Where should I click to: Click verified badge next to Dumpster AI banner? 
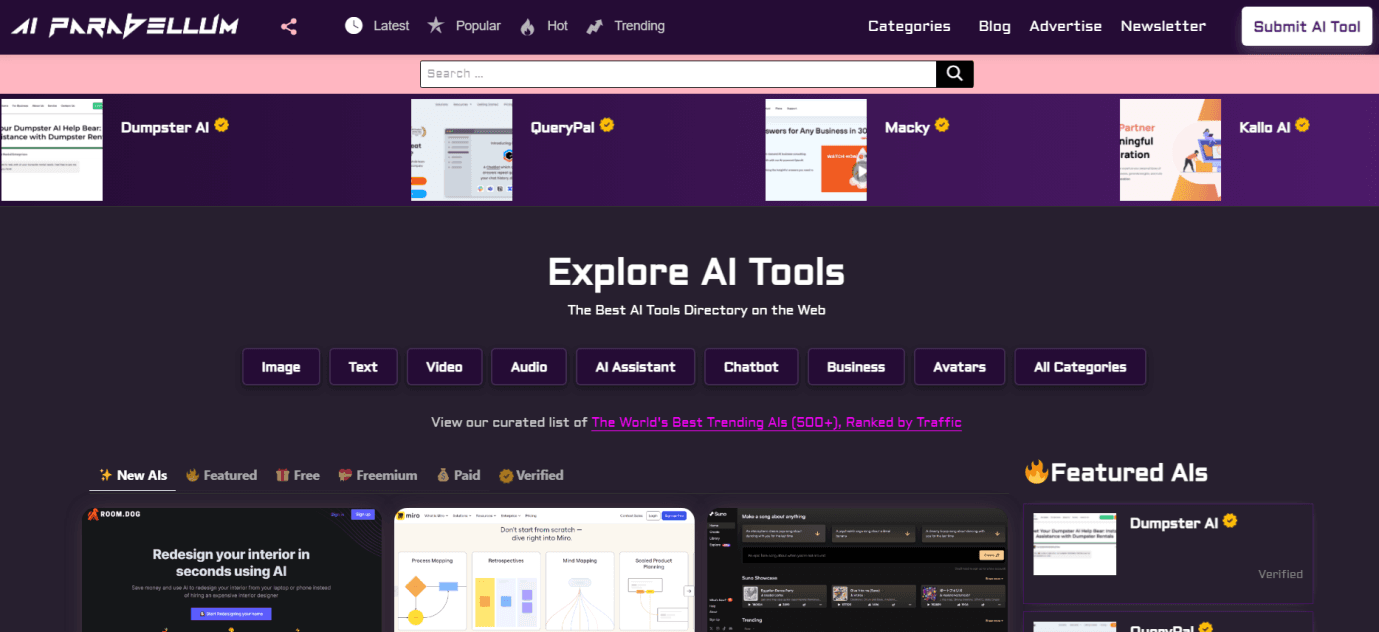click(x=222, y=125)
